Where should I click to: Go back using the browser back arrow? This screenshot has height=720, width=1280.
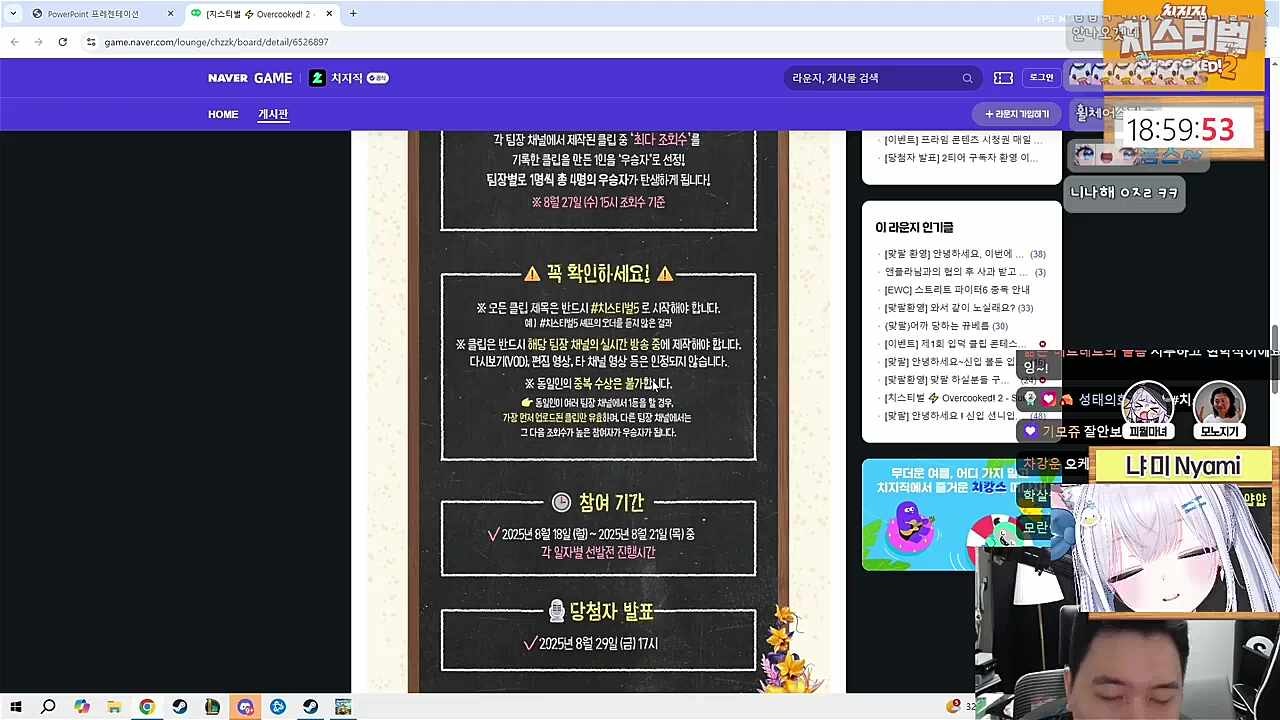(x=14, y=42)
